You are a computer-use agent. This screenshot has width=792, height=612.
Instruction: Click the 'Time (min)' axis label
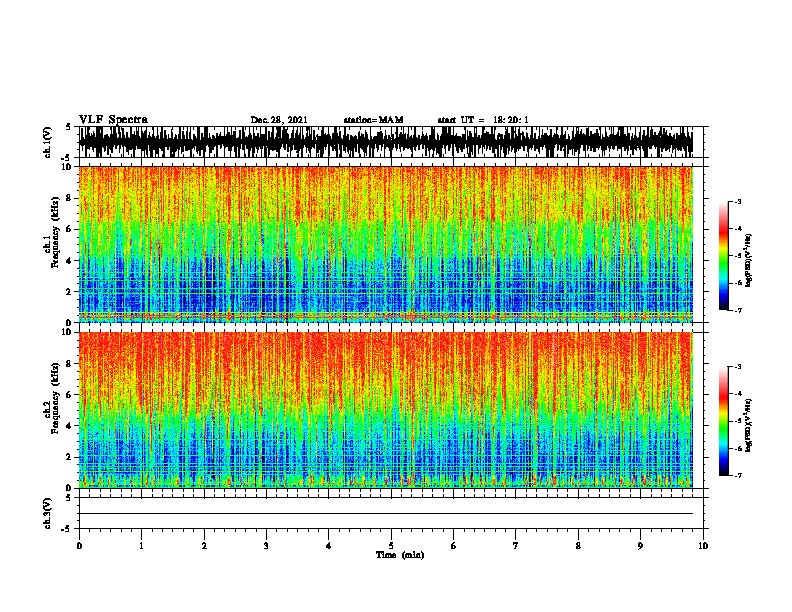pos(400,555)
